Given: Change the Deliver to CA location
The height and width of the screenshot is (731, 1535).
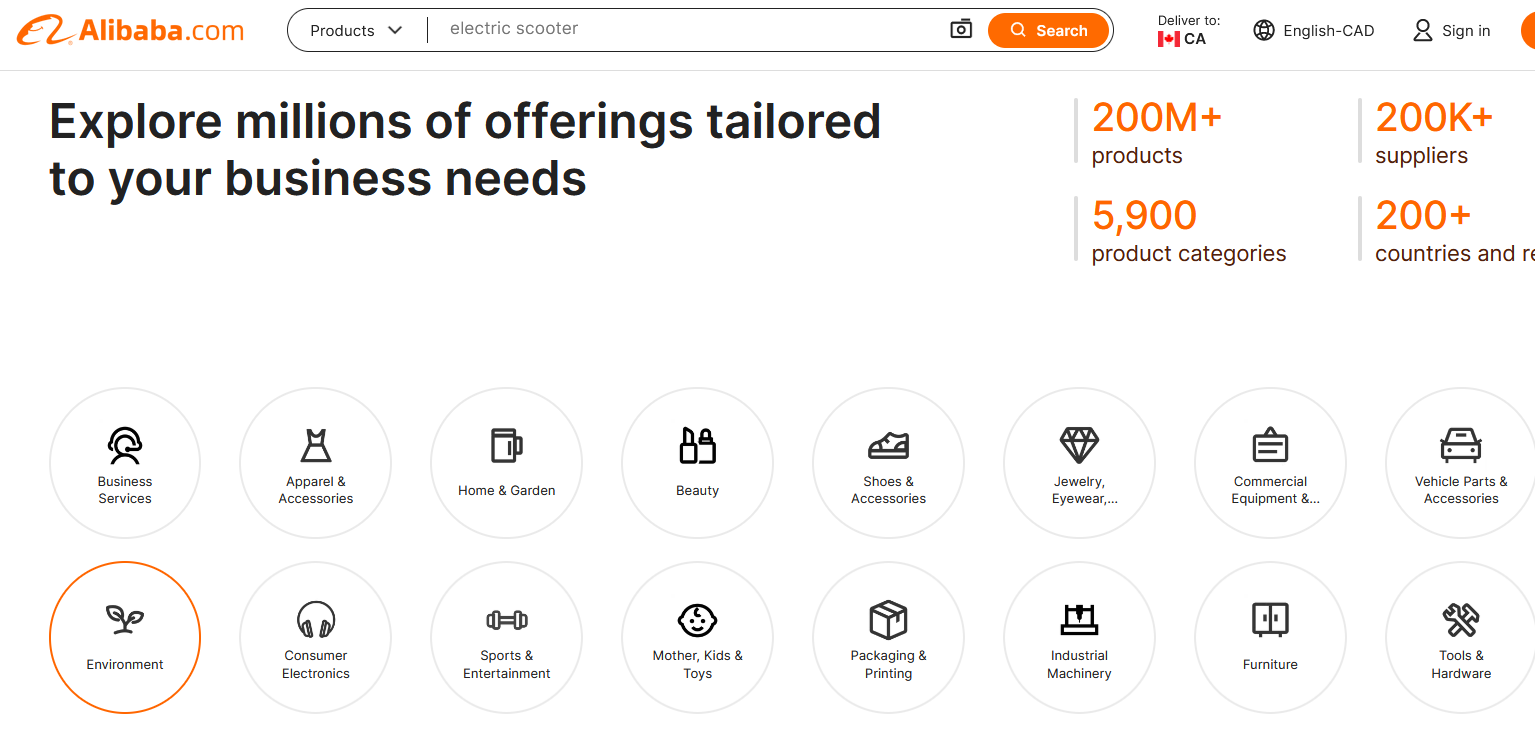Looking at the screenshot, I should coord(1187,31).
